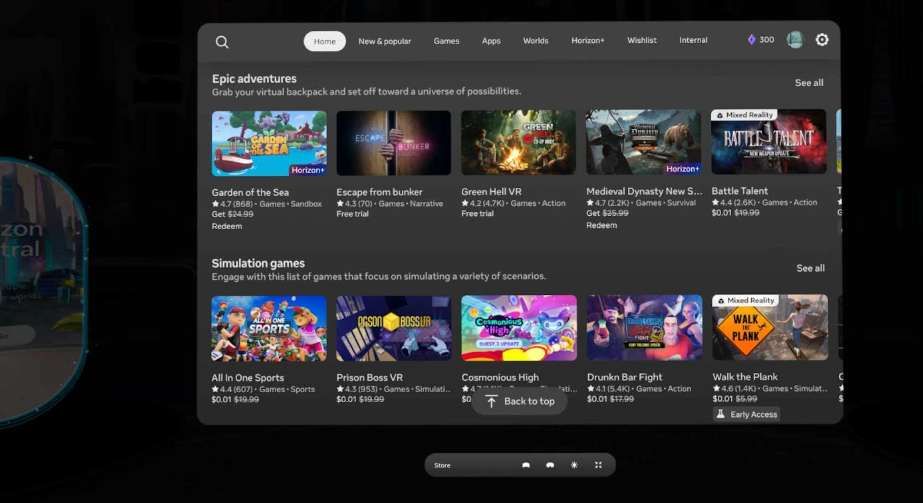This screenshot has width=923, height=503.
Task: Open the Escape from bunker game thumbnail
Action: 393,143
